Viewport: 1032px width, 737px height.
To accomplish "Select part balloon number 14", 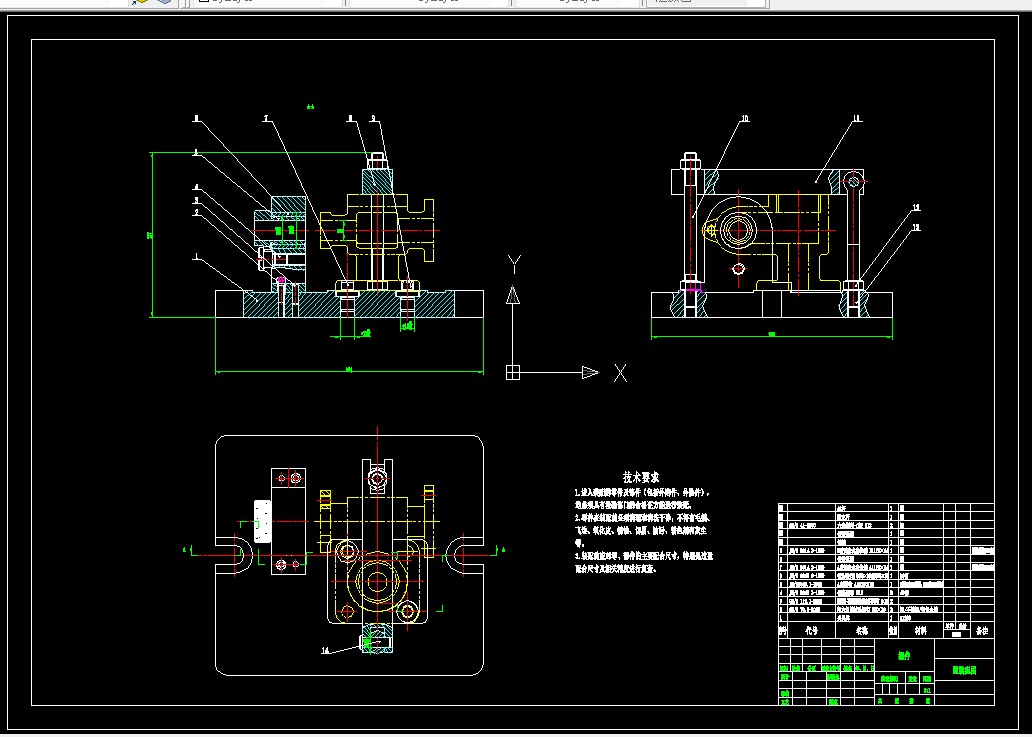I will pos(325,650).
